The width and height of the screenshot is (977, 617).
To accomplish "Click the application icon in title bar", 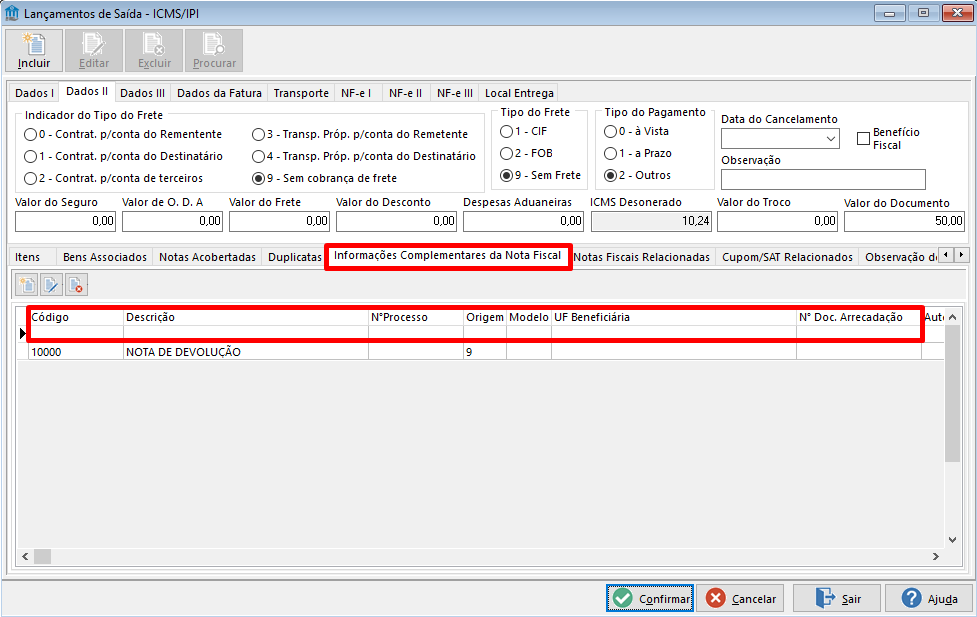I will pos(12,13).
